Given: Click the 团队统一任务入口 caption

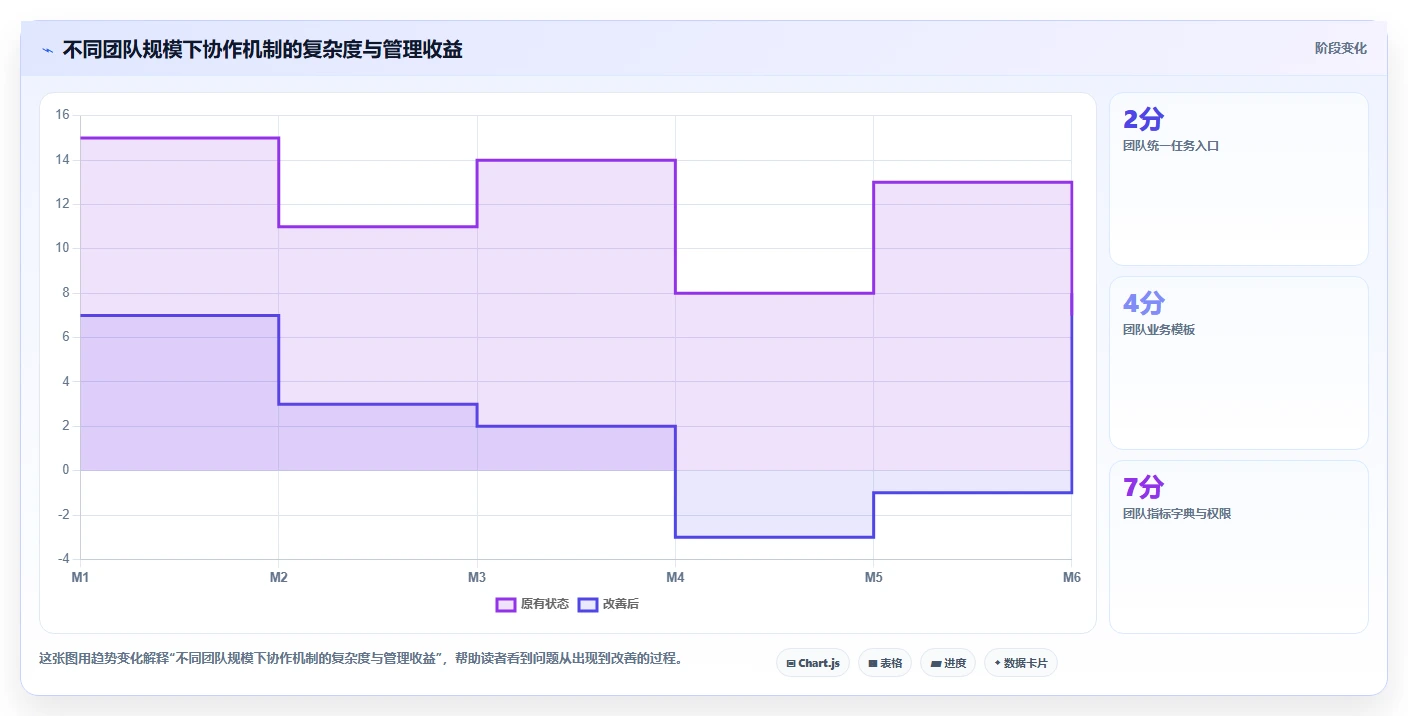Looking at the screenshot, I should point(1171,146).
